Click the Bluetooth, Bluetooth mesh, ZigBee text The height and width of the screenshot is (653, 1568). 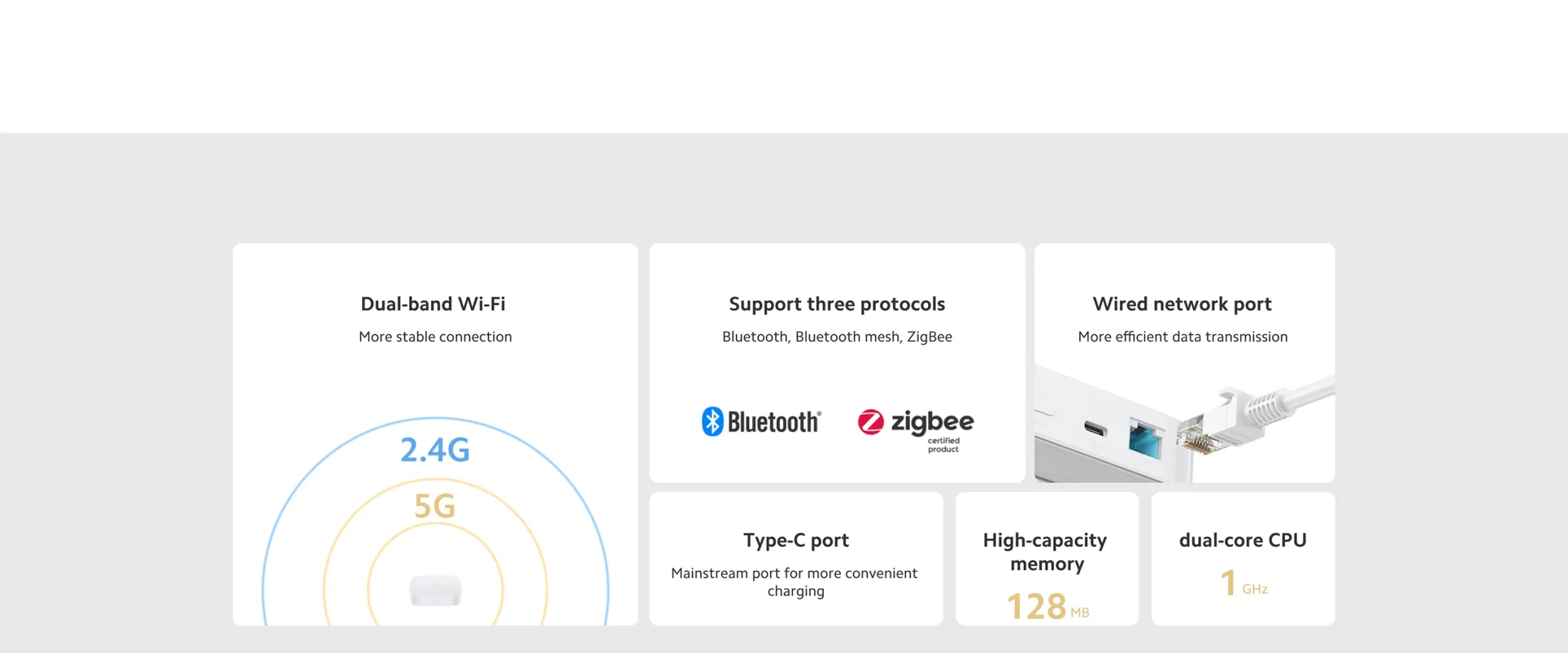point(837,337)
